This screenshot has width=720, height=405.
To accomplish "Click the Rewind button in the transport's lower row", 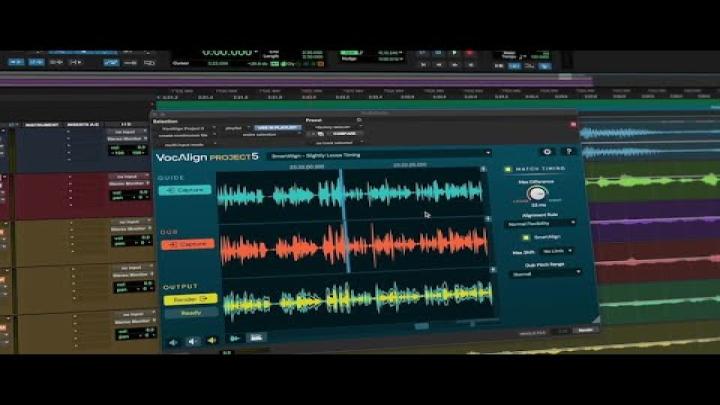I will pyautogui.click(x=439, y=65).
